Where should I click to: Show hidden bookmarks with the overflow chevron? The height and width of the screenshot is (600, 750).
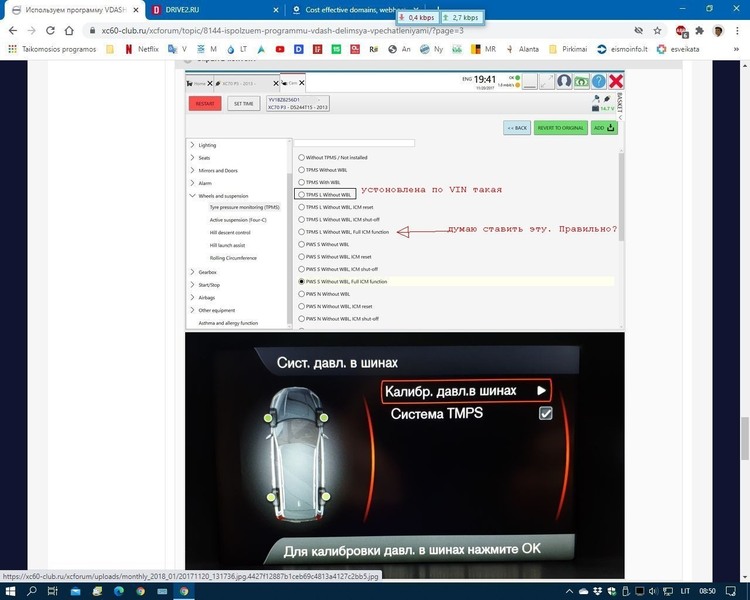736,49
